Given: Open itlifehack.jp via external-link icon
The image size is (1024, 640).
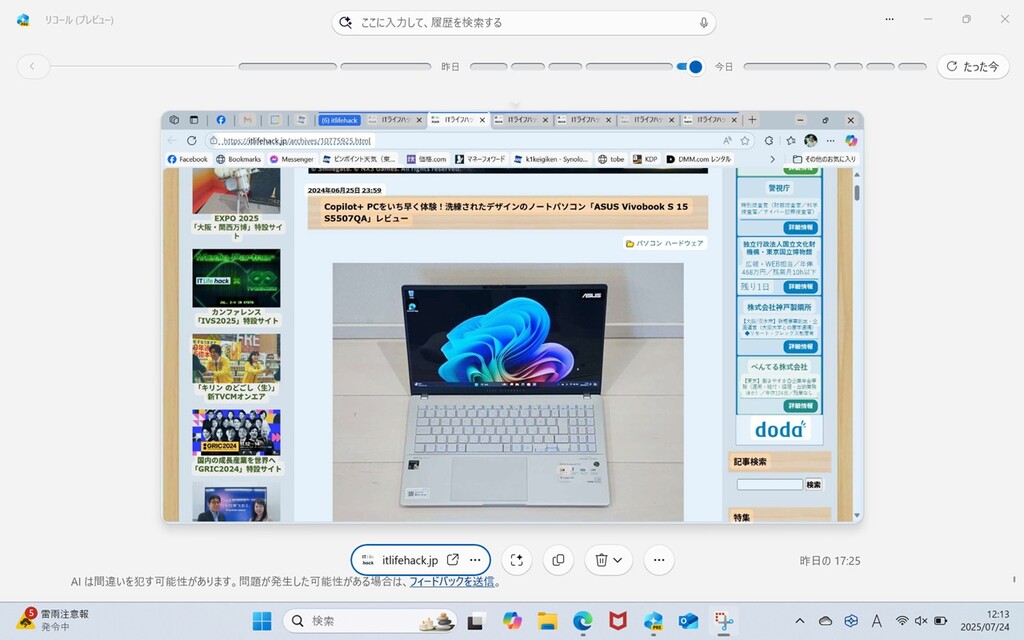Looking at the screenshot, I should 453,560.
